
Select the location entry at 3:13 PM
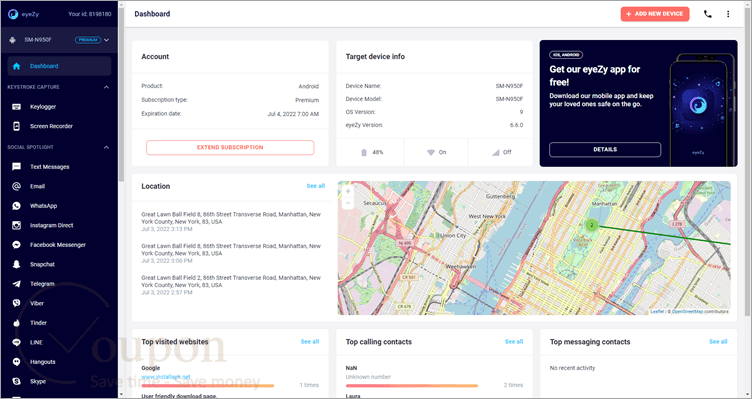tap(230, 222)
